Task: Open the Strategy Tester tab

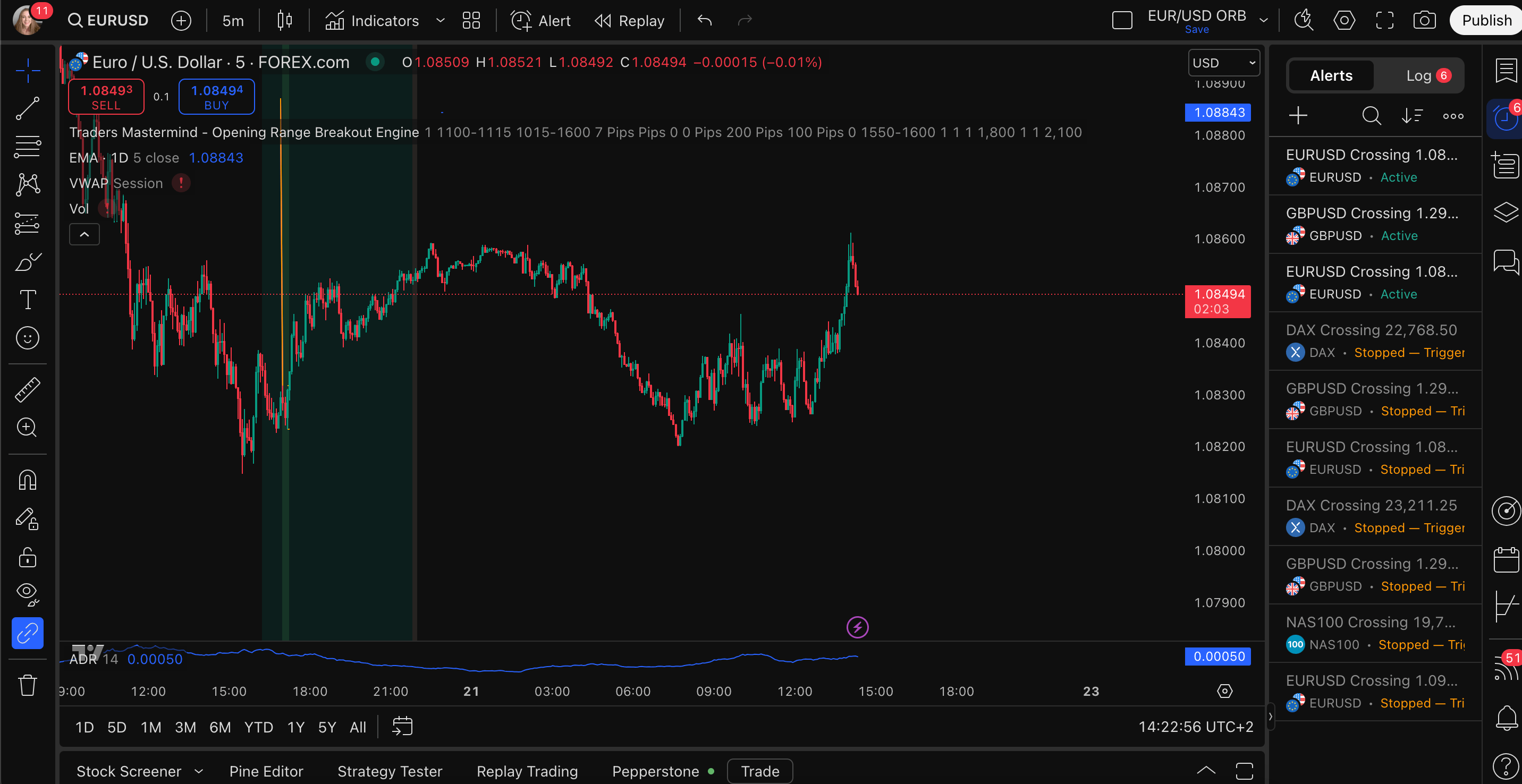Action: [x=390, y=771]
